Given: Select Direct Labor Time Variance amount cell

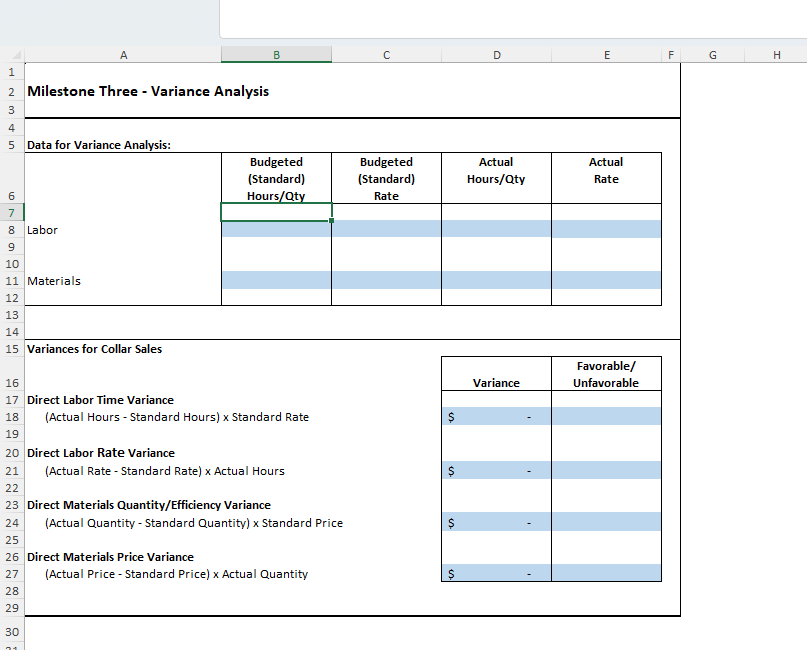Looking at the screenshot, I should click(x=496, y=416).
